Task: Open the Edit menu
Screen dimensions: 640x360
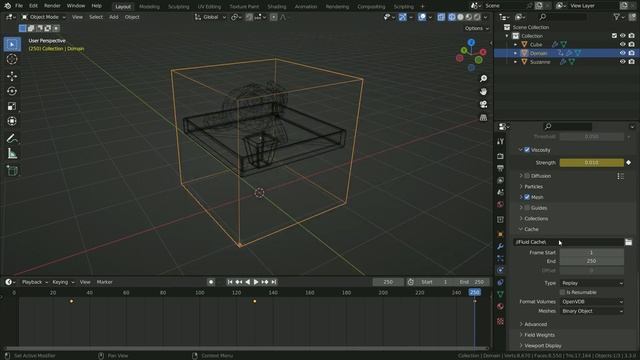Action: point(33,6)
